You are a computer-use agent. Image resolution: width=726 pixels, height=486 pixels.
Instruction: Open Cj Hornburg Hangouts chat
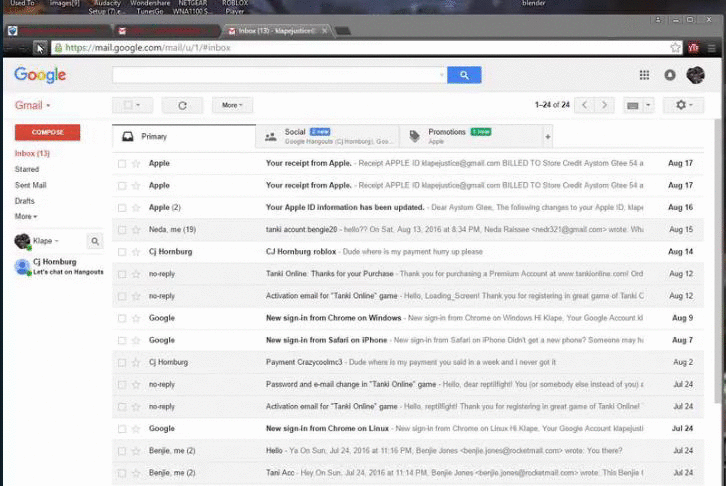coord(59,267)
